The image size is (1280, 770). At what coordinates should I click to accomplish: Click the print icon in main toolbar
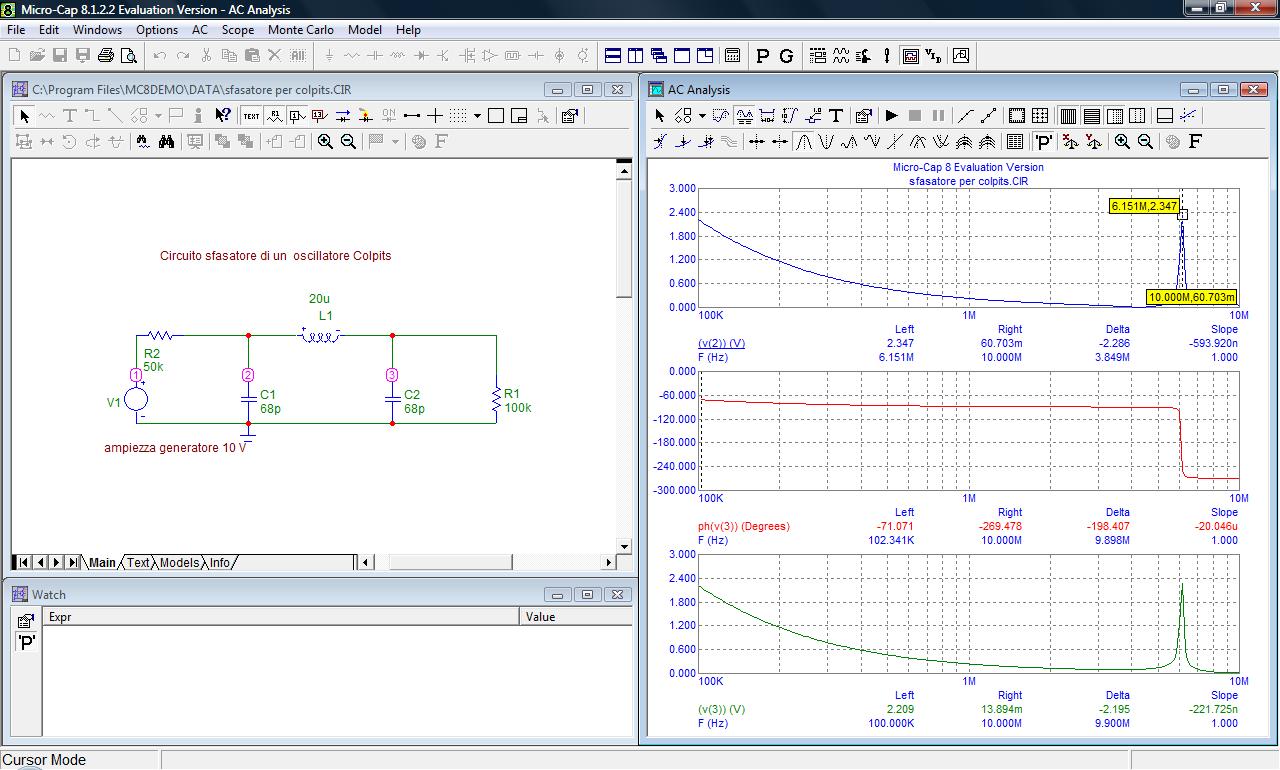point(105,56)
